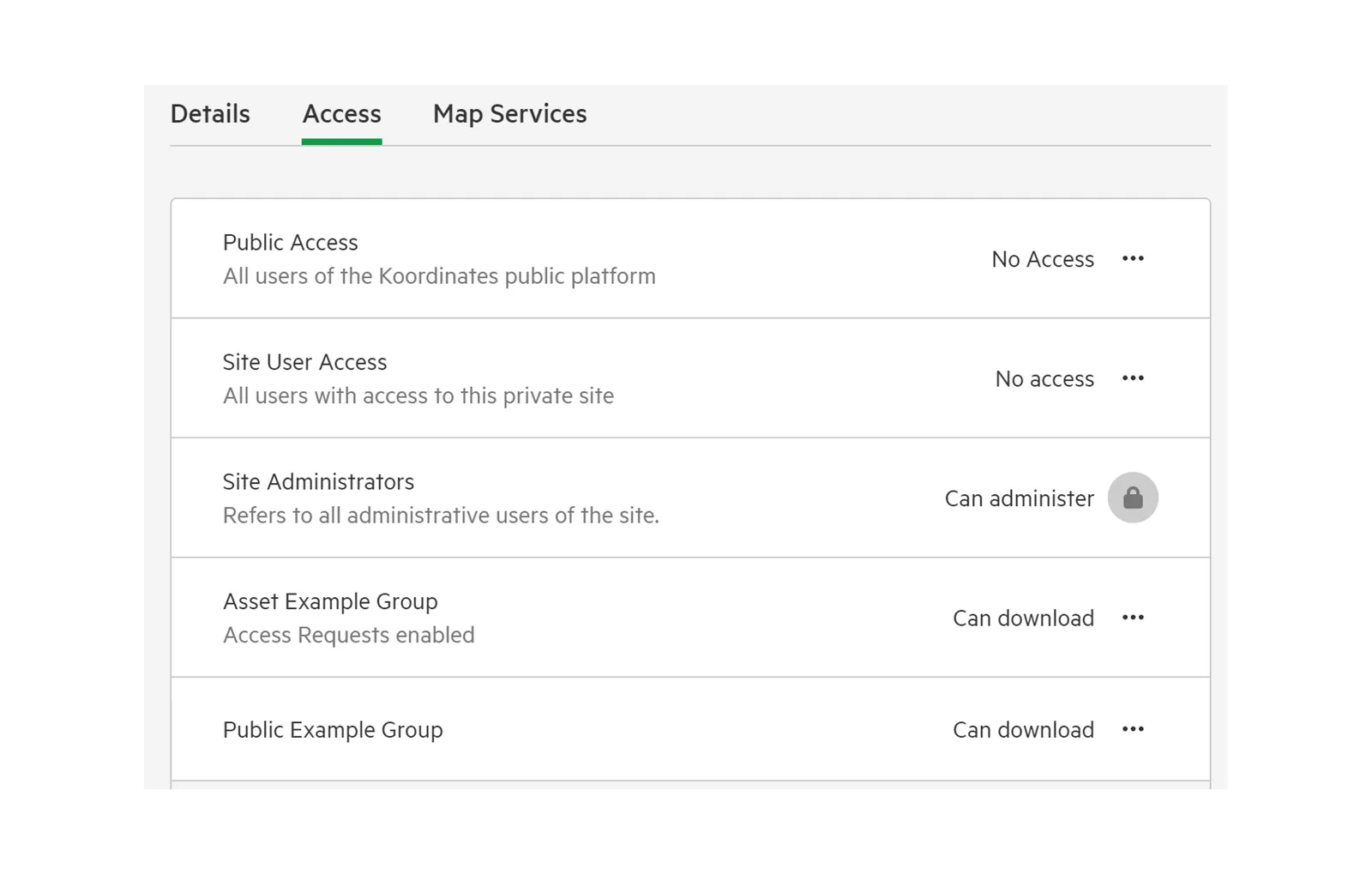Viewport: 1372px width, 875px height.
Task: Click Can download for Asset Example Group
Action: coord(1023,619)
